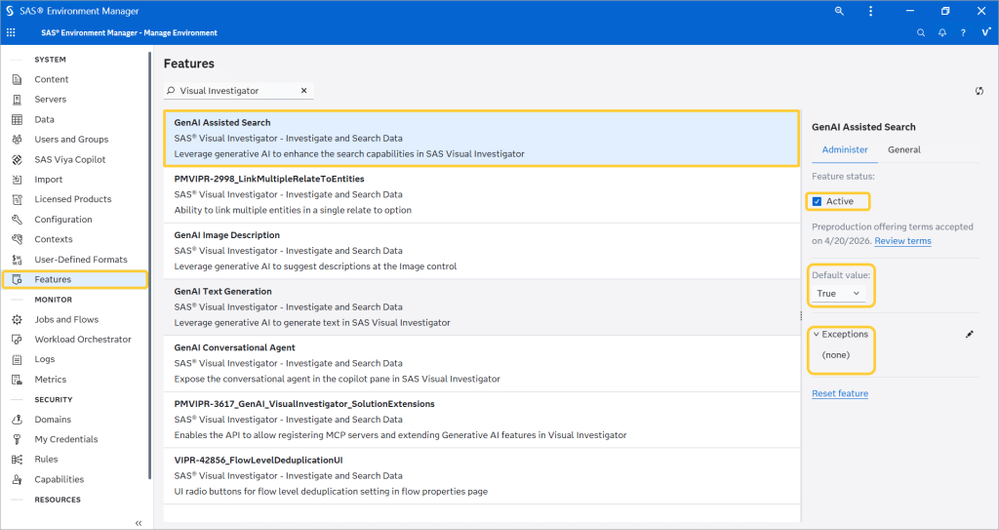Click the features search input field
The image size is (999, 530).
pos(238,90)
